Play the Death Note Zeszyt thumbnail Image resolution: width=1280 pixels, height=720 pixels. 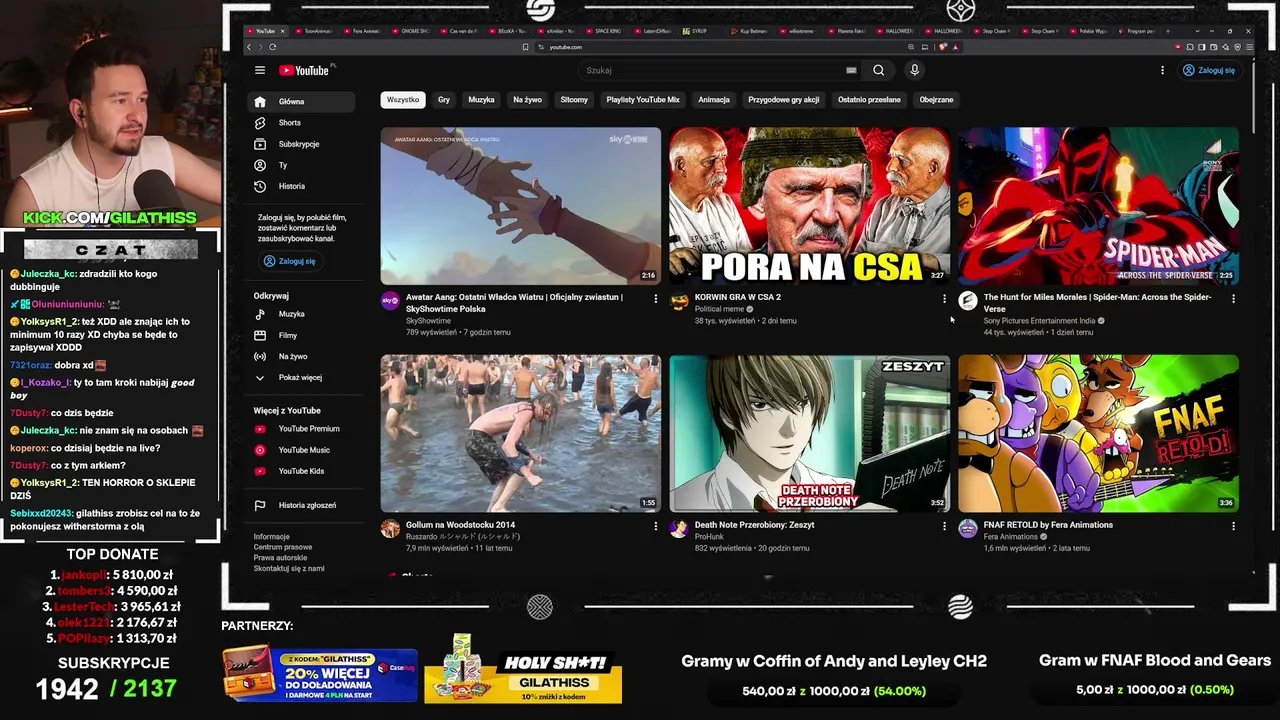(809, 434)
